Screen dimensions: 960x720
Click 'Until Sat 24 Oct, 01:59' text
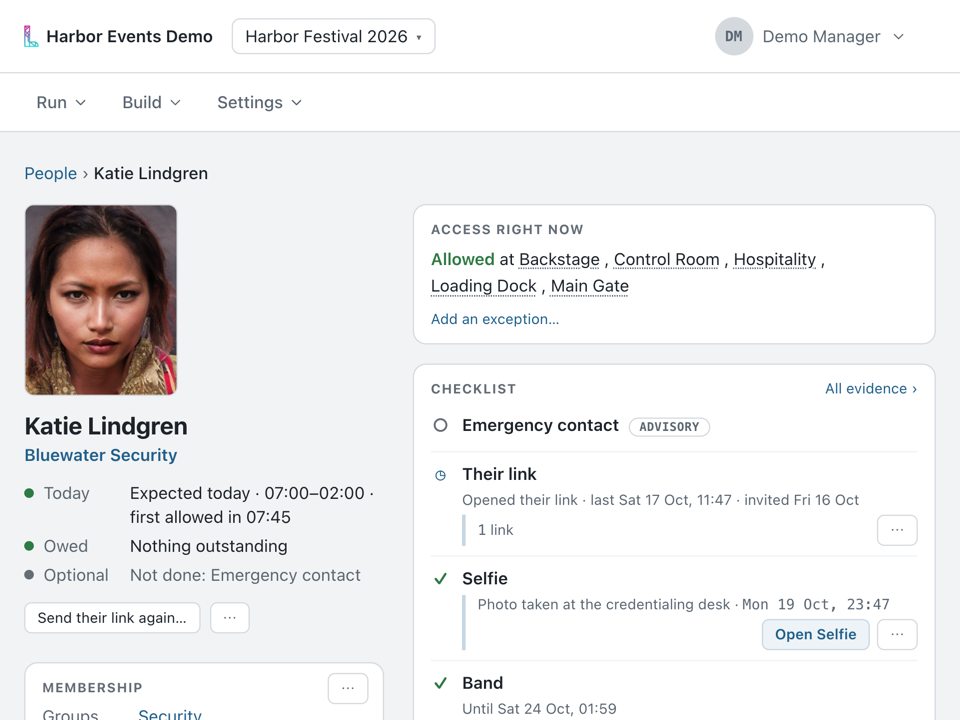539,709
